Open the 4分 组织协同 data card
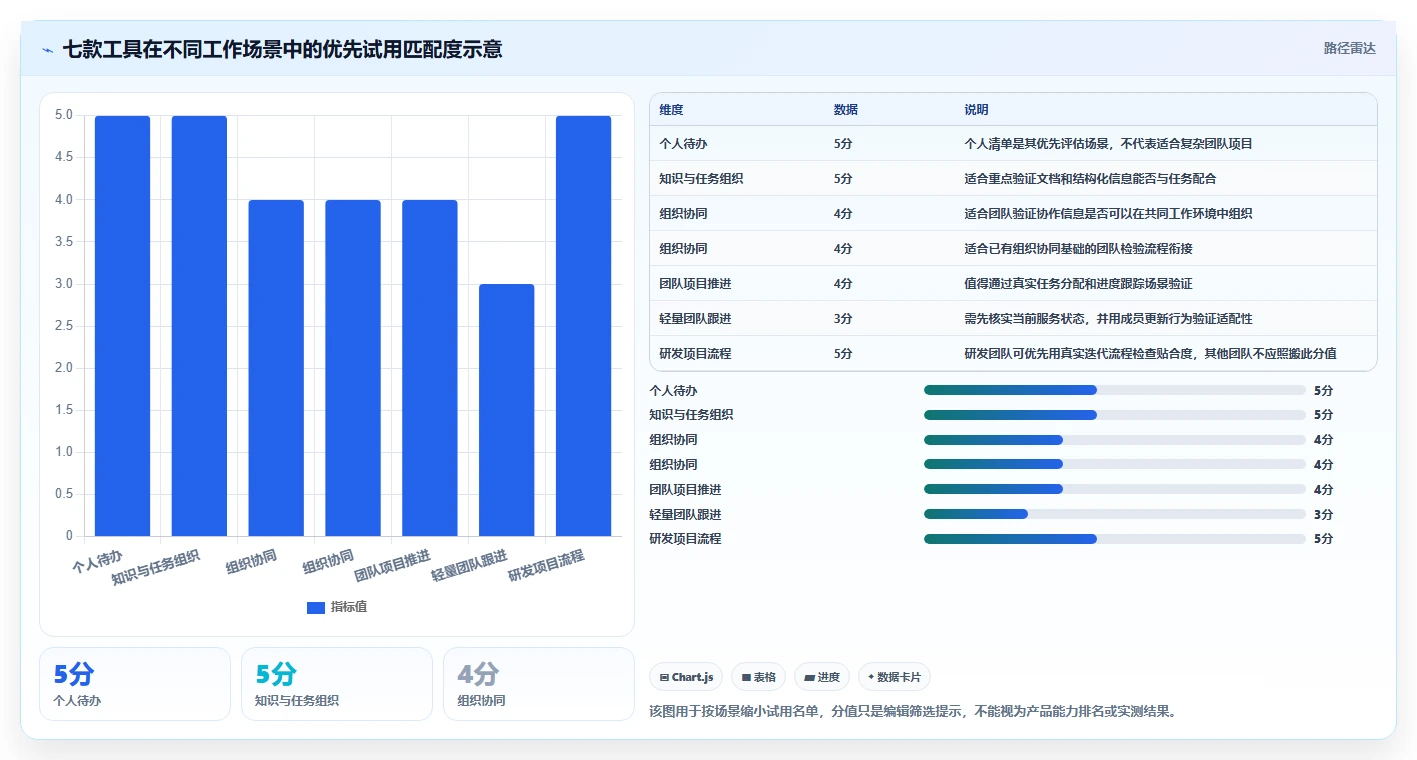1417x760 pixels. tap(539, 684)
